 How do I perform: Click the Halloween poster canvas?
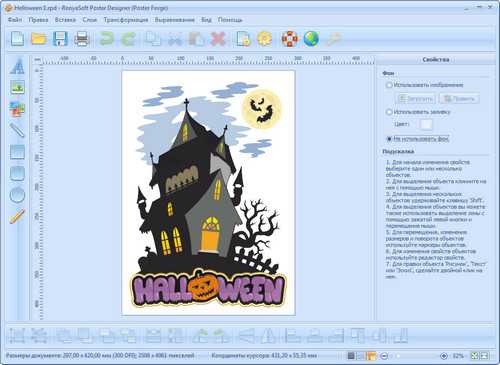[x=209, y=193]
